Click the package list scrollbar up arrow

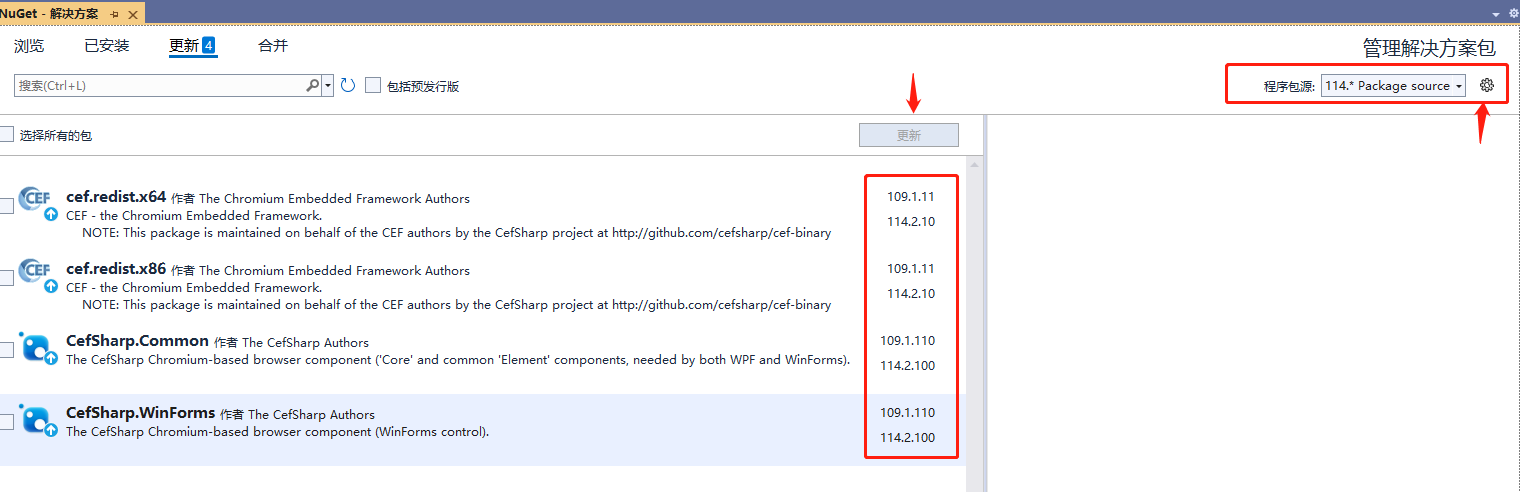click(974, 164)
